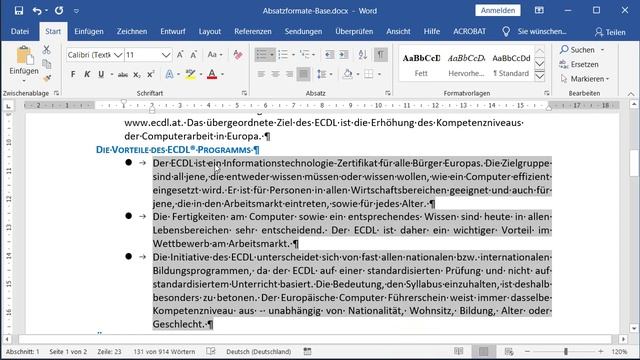The width and height of the screenshot is (640, 360).
Task: Apply yellow text highlight color
Action: coord(190,74)
